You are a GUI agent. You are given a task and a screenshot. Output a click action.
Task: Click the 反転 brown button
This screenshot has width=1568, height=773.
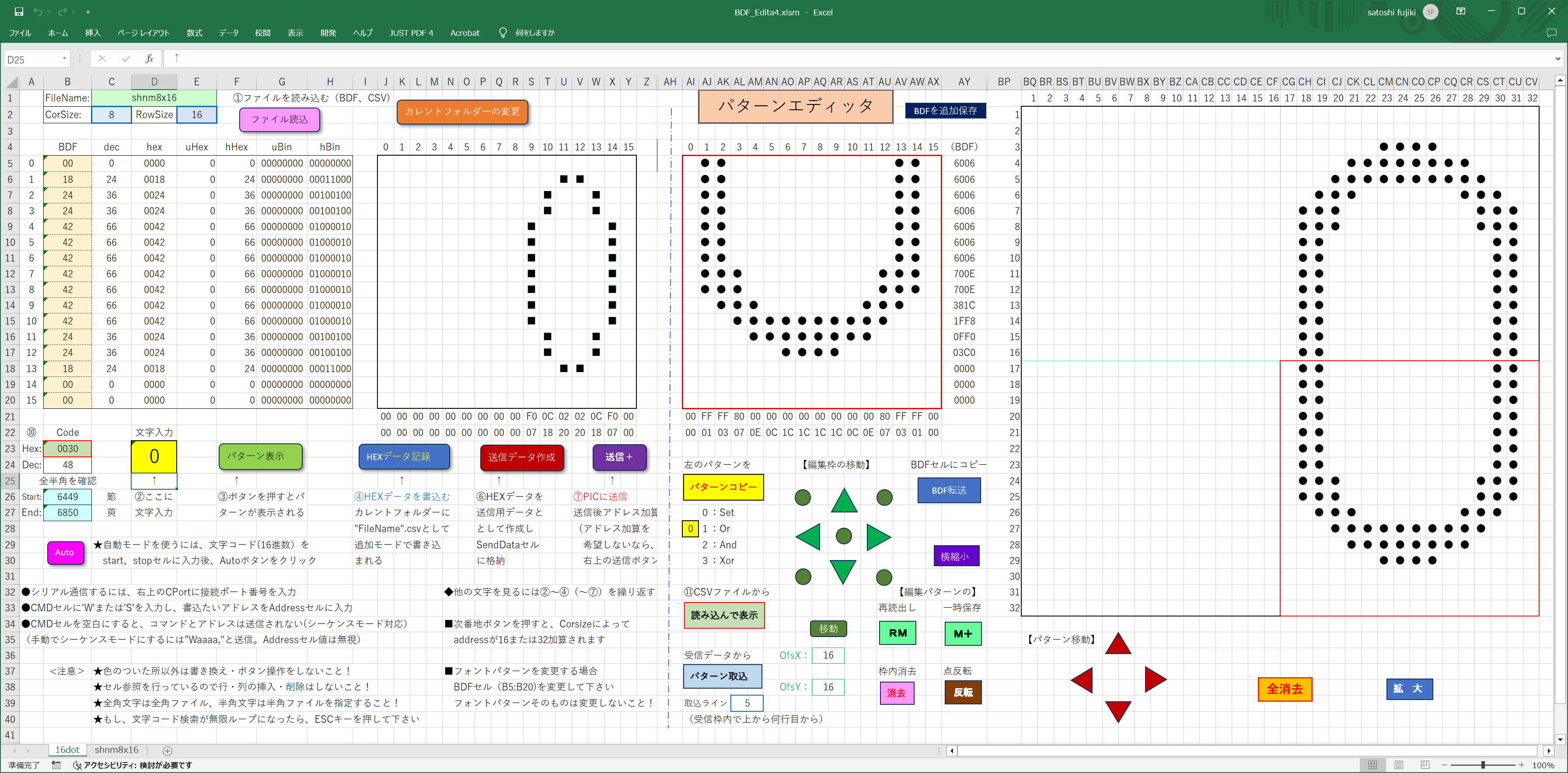(x=963, y=693)
